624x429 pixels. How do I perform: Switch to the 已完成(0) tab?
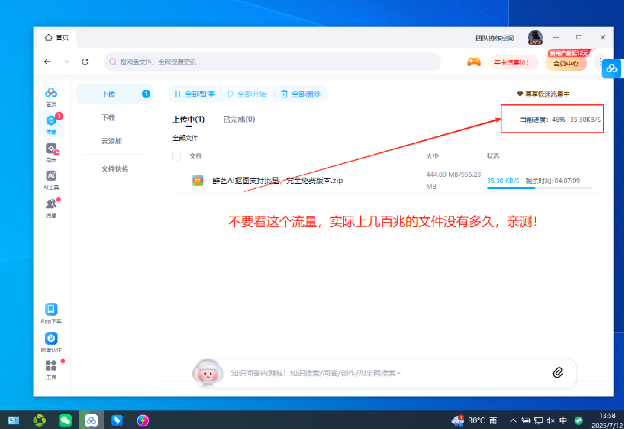(x=239, y=119)
